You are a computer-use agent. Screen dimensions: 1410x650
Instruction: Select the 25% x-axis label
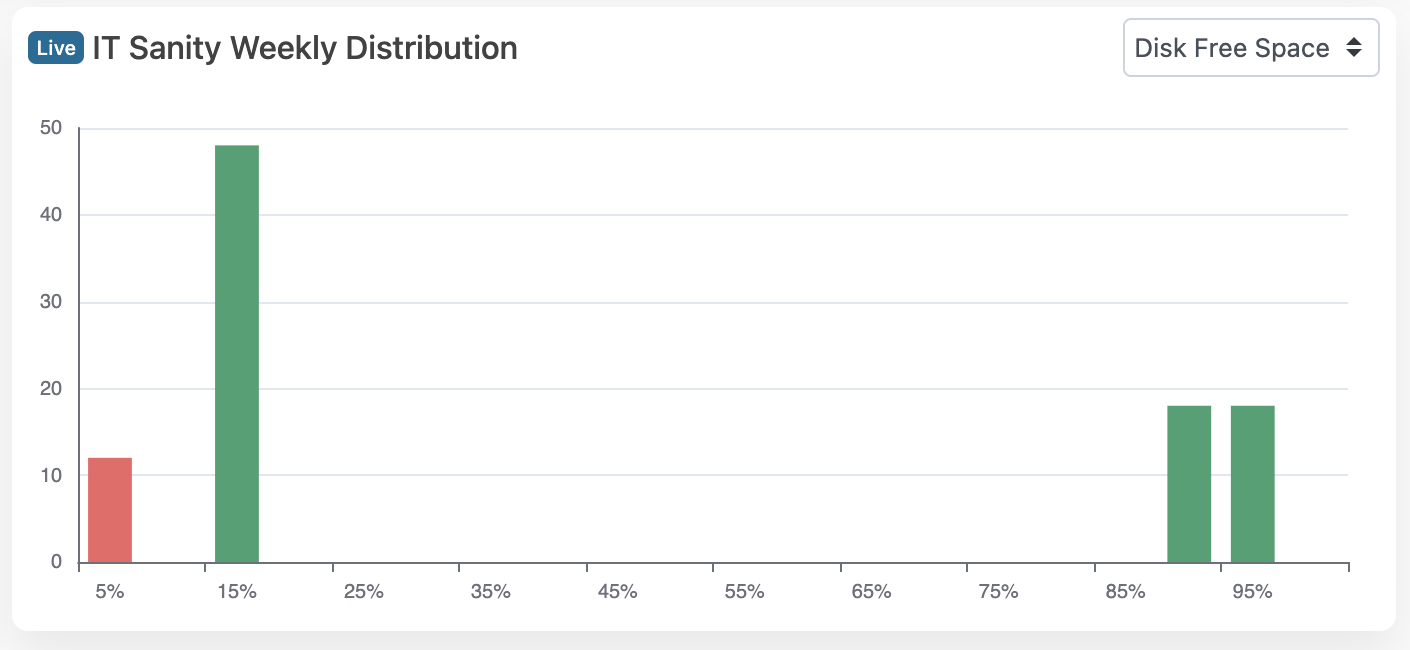coord(364,591)
